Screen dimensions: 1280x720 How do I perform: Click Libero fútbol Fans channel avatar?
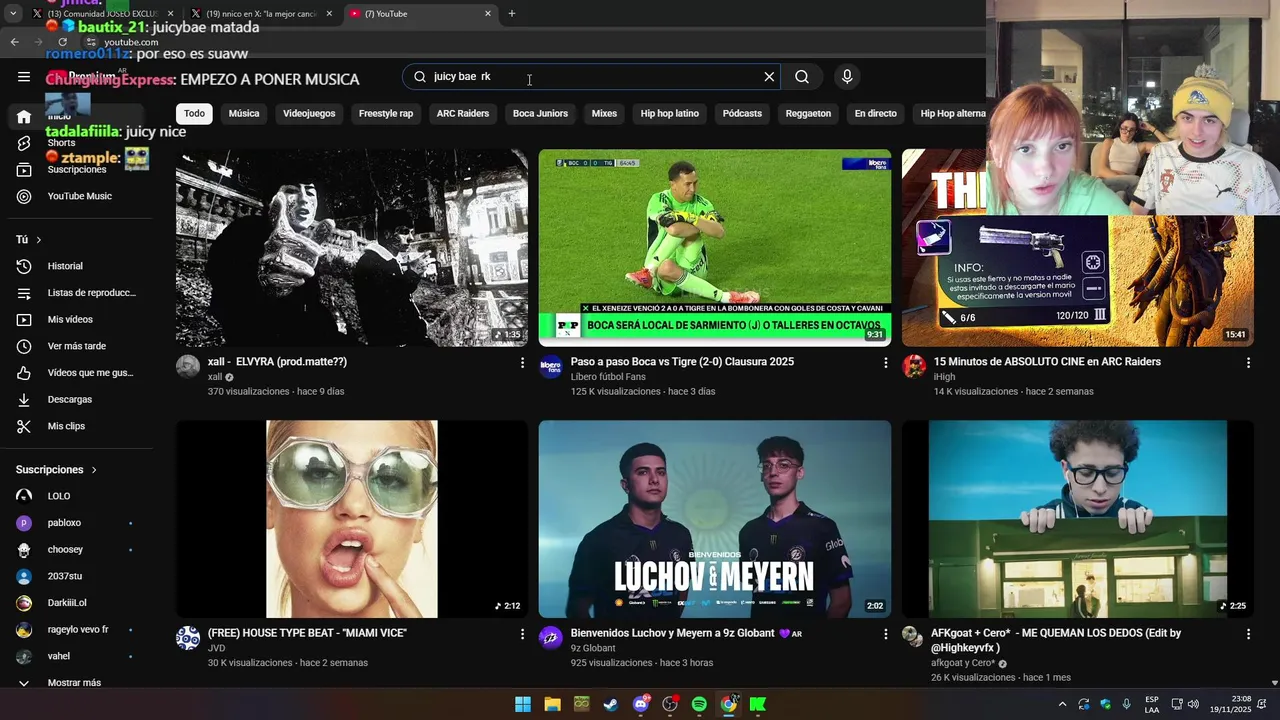tap(551, 366)
